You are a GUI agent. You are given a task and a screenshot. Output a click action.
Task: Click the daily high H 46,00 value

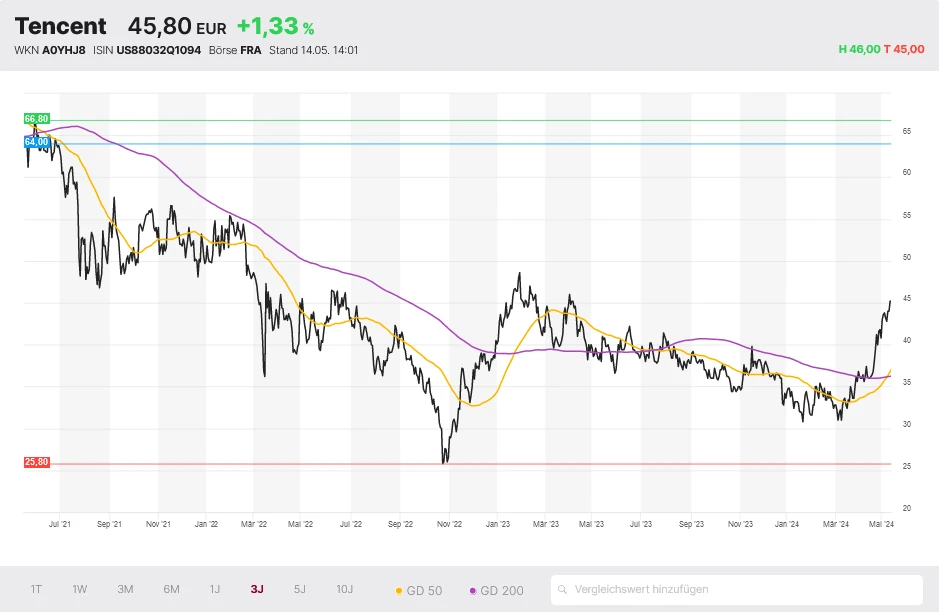click(858, 49)
